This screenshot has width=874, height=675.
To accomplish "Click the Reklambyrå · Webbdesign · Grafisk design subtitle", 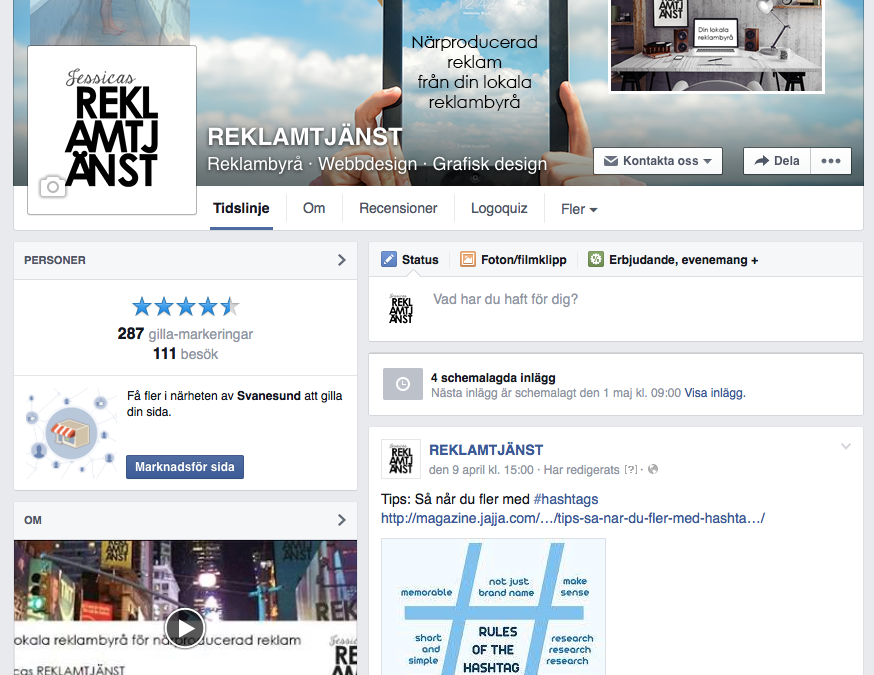I will pyautogui.click(x=377, y=164).
